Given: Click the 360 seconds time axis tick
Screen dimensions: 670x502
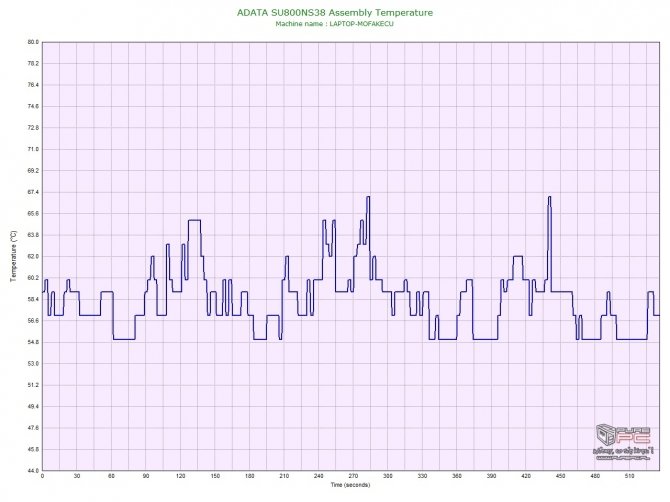Looking at the screenshot, I should pos(457,476).
